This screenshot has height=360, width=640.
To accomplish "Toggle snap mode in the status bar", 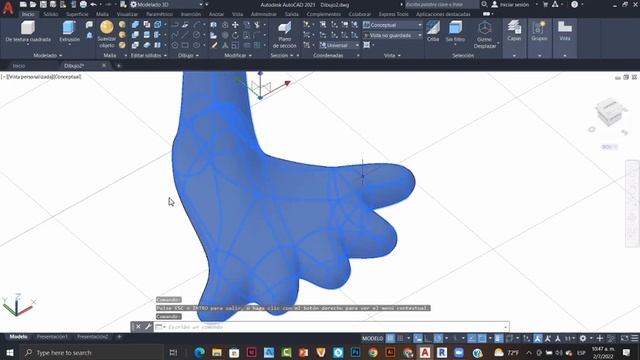I will (x=401, y=338).
